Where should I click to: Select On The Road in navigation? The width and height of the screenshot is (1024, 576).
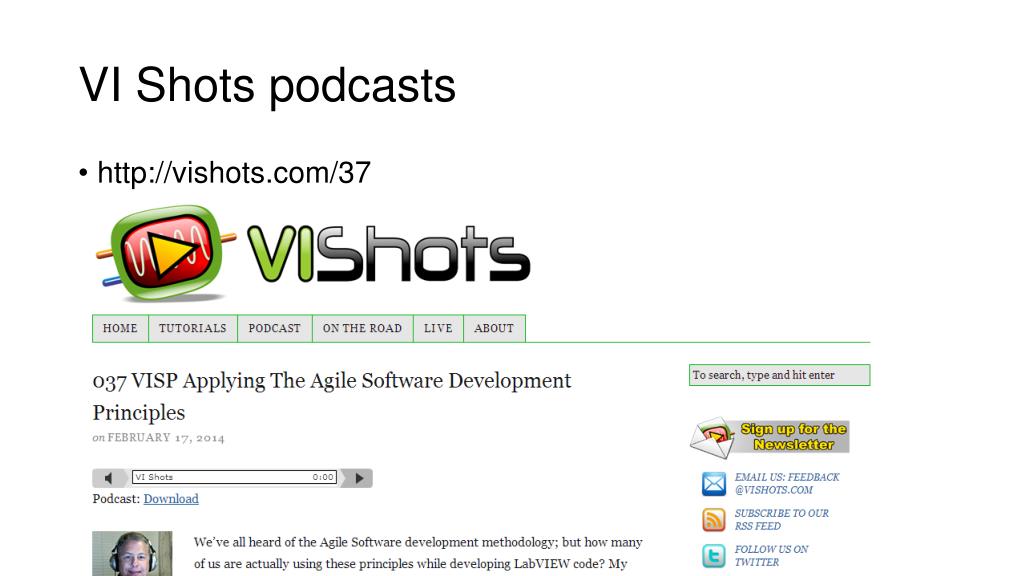(362, 328)
